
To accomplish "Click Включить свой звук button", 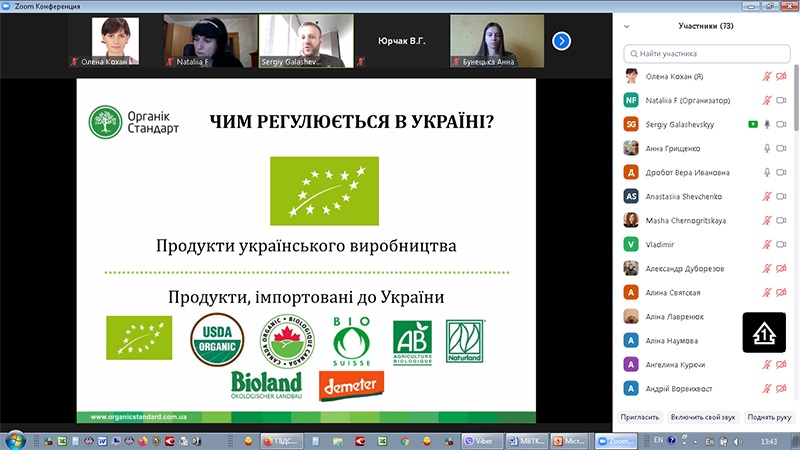I will pos(703,417).
